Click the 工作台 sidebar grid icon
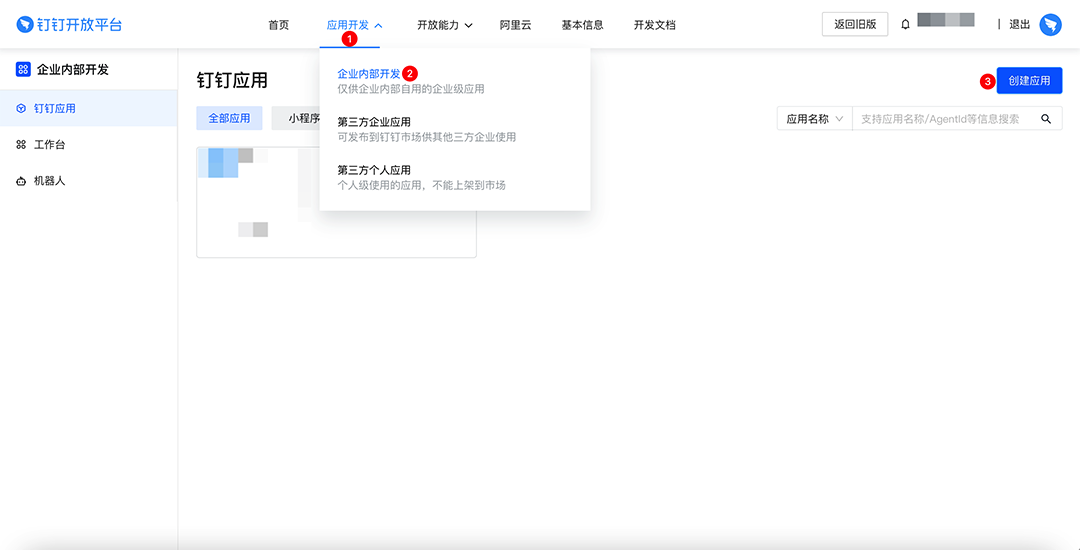 click(21, 145)
